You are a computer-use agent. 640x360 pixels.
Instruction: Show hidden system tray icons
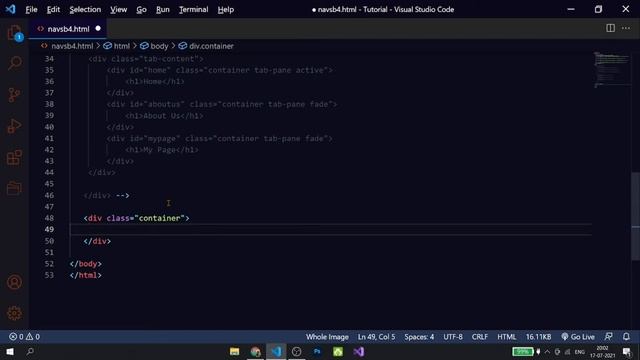click(547, 351)
